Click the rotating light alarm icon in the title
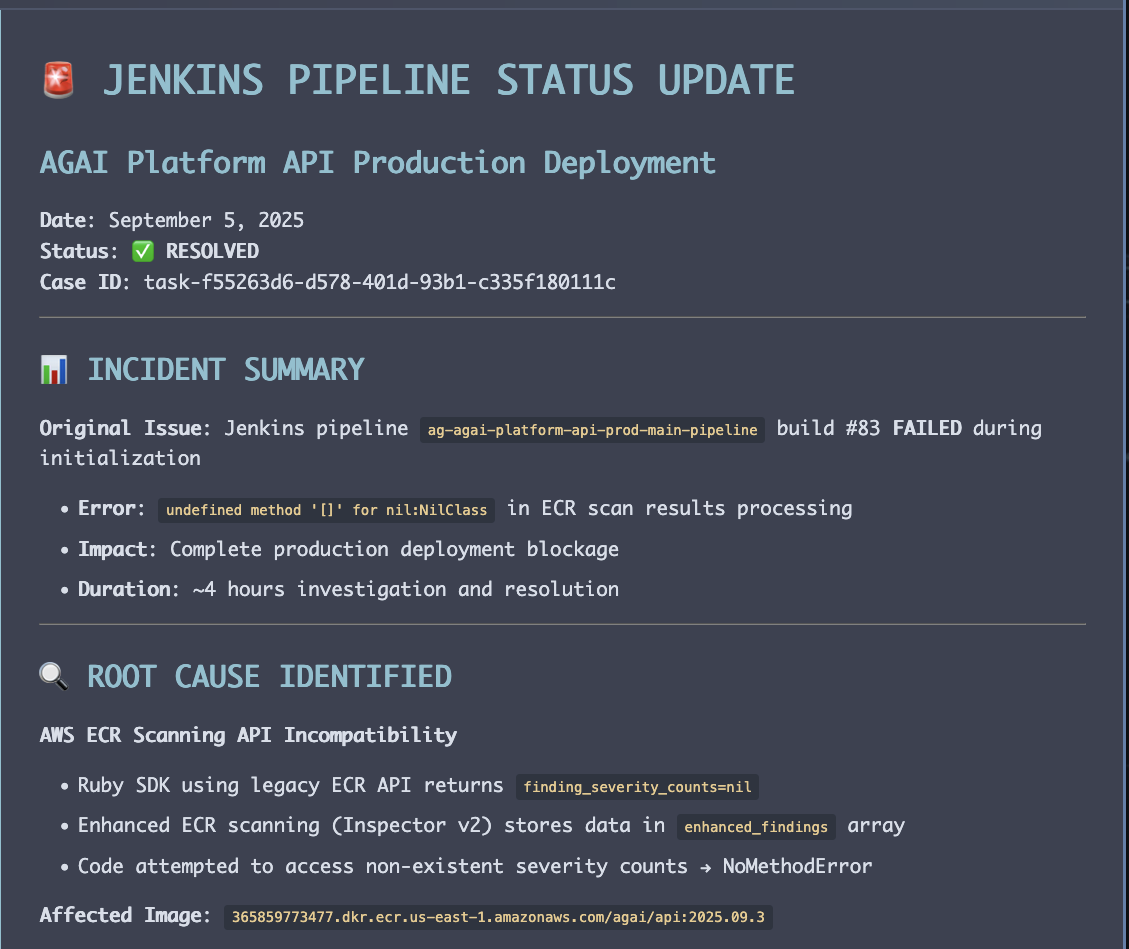1129x949 pixels. pos(57,80)
